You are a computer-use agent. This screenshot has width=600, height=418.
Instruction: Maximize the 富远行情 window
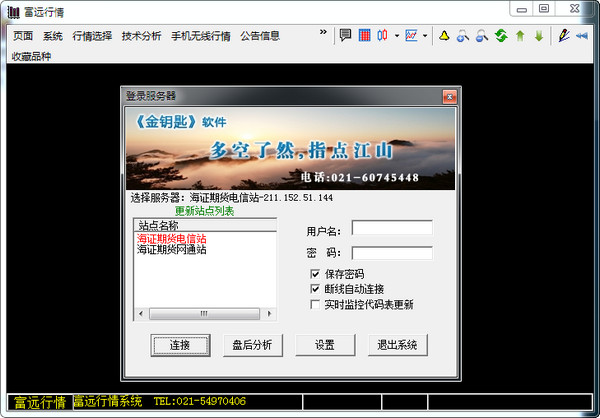[x=544, y=8]
